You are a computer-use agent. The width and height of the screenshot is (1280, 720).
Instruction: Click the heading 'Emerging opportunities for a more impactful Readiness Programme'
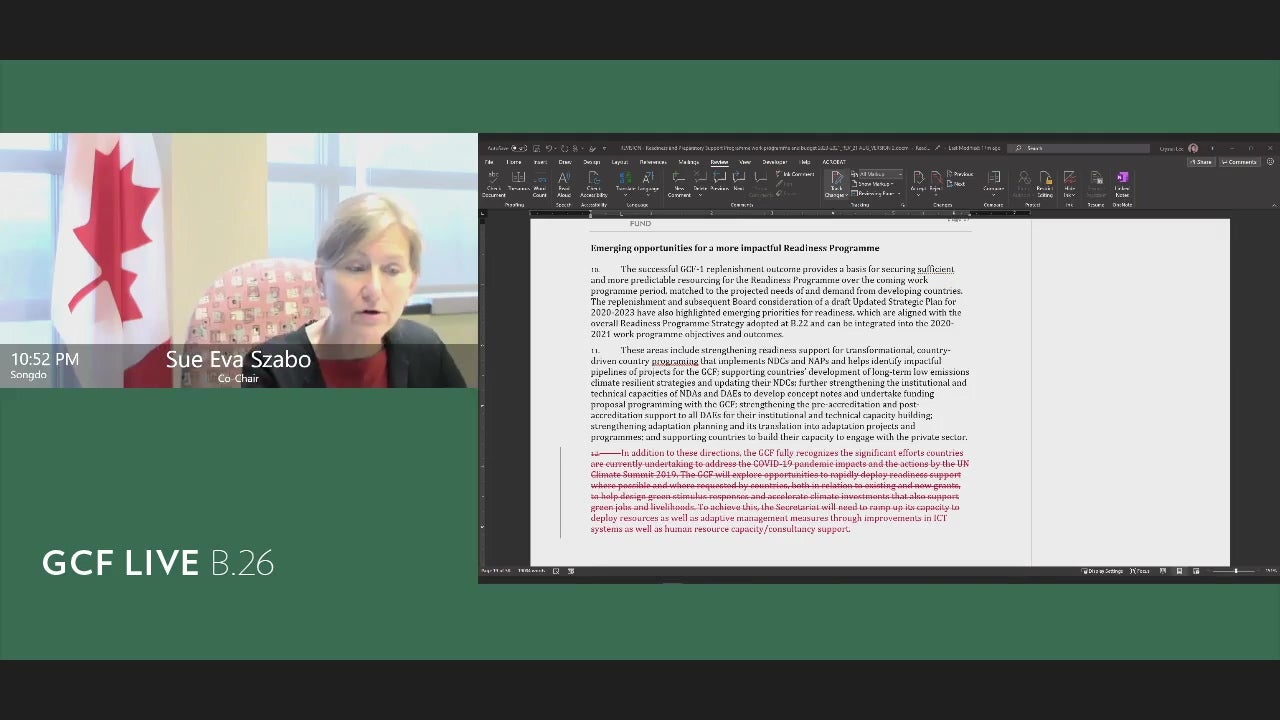click(735, 248)
